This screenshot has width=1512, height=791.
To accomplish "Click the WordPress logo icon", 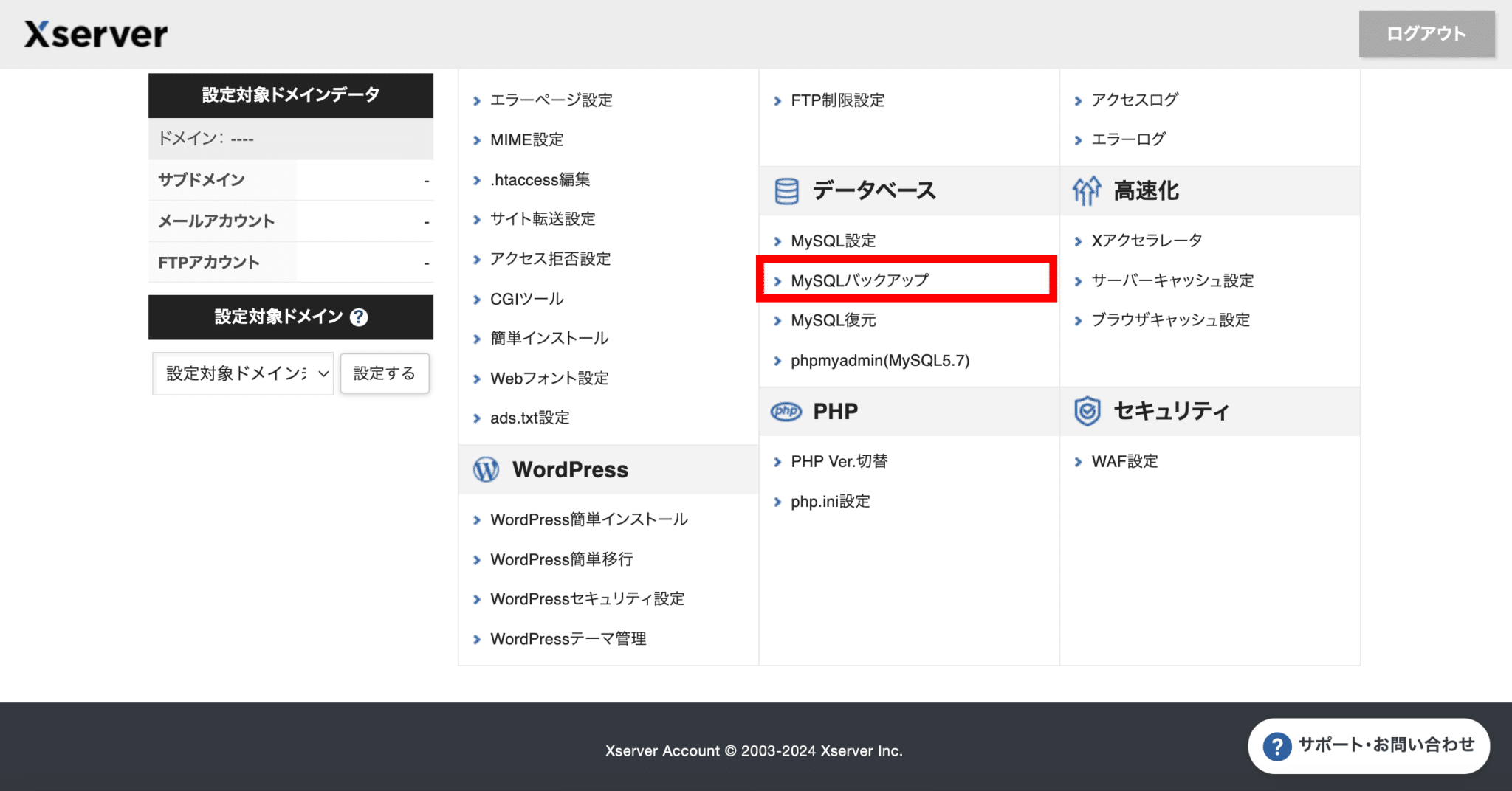I will pyautogui.click(x=486, y=469).
